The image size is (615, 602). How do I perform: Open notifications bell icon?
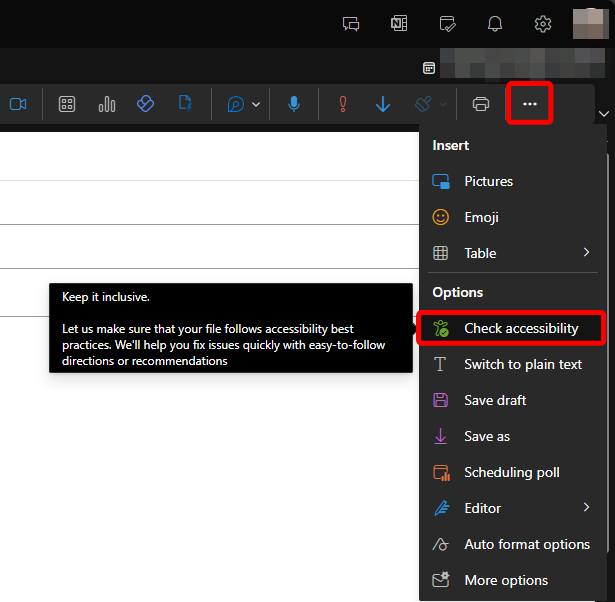click(495, 23)
